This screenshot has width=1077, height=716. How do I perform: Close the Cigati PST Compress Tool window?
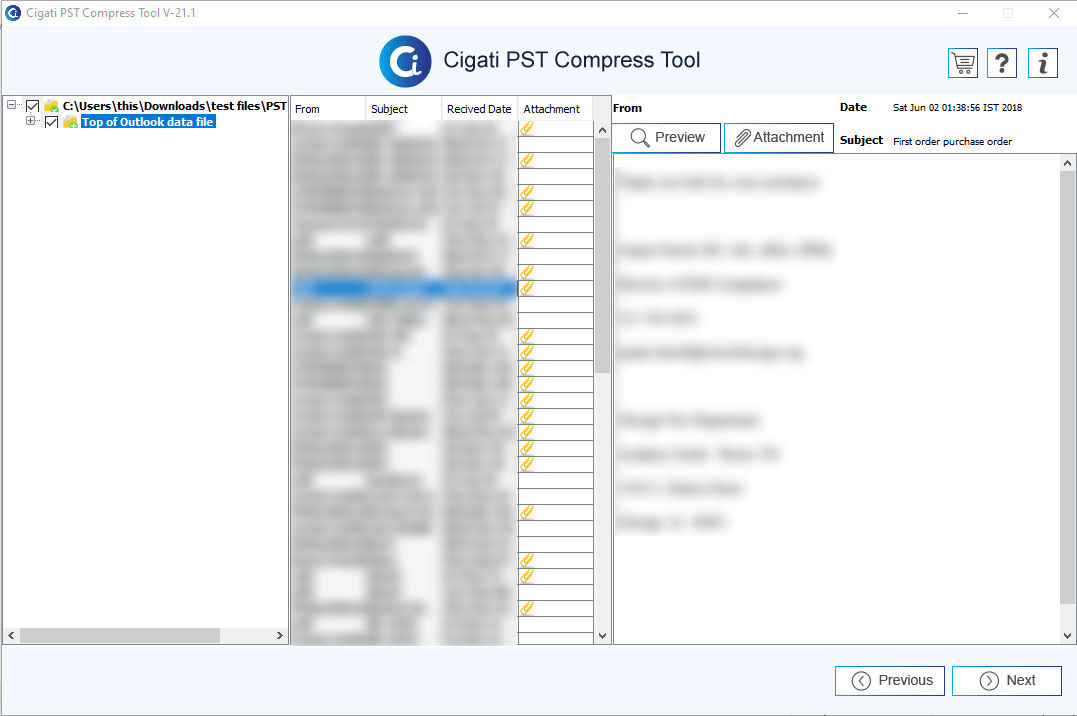(x=1054, y=13)
